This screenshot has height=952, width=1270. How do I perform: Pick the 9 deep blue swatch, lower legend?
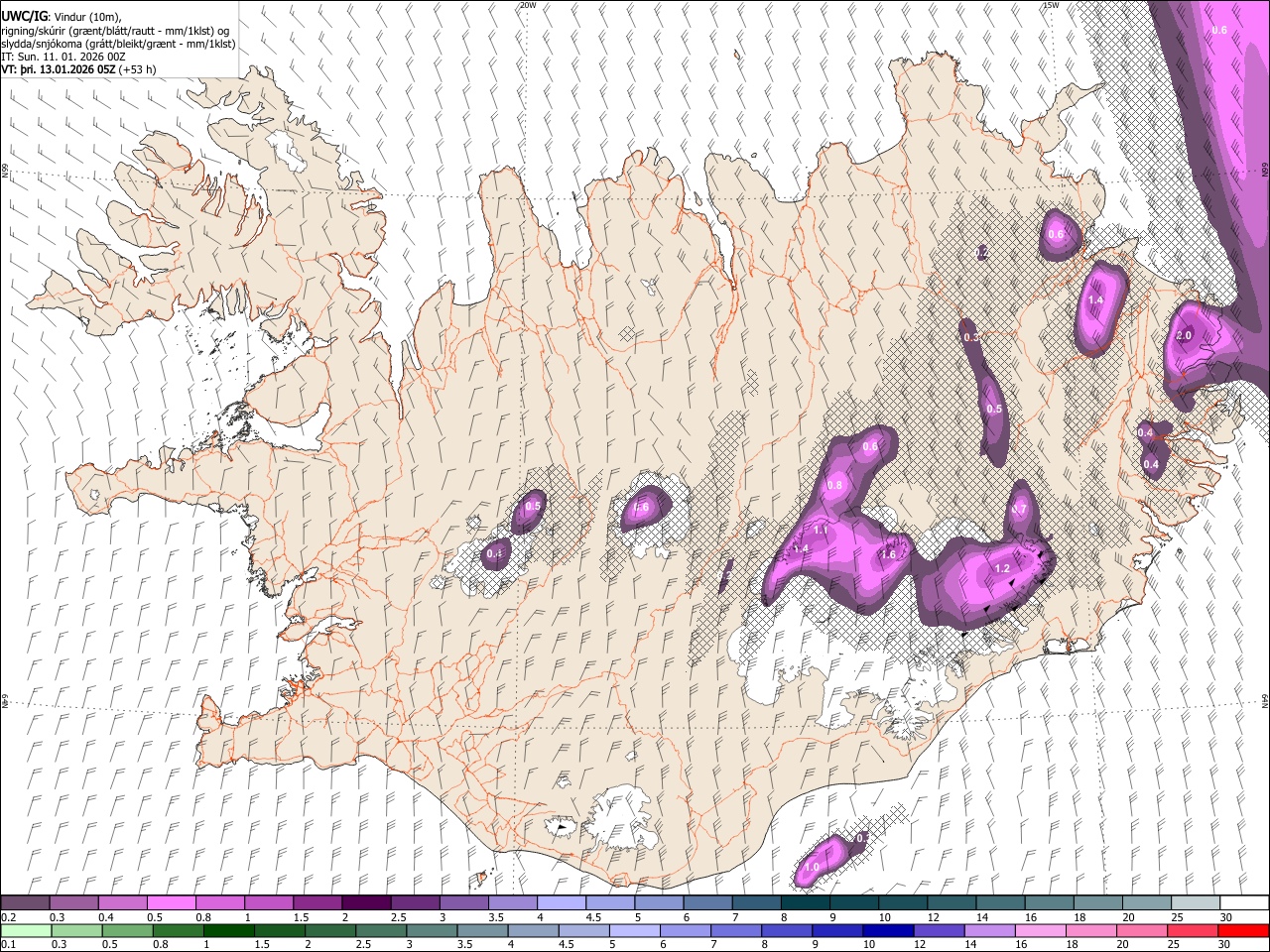point(837,930)
